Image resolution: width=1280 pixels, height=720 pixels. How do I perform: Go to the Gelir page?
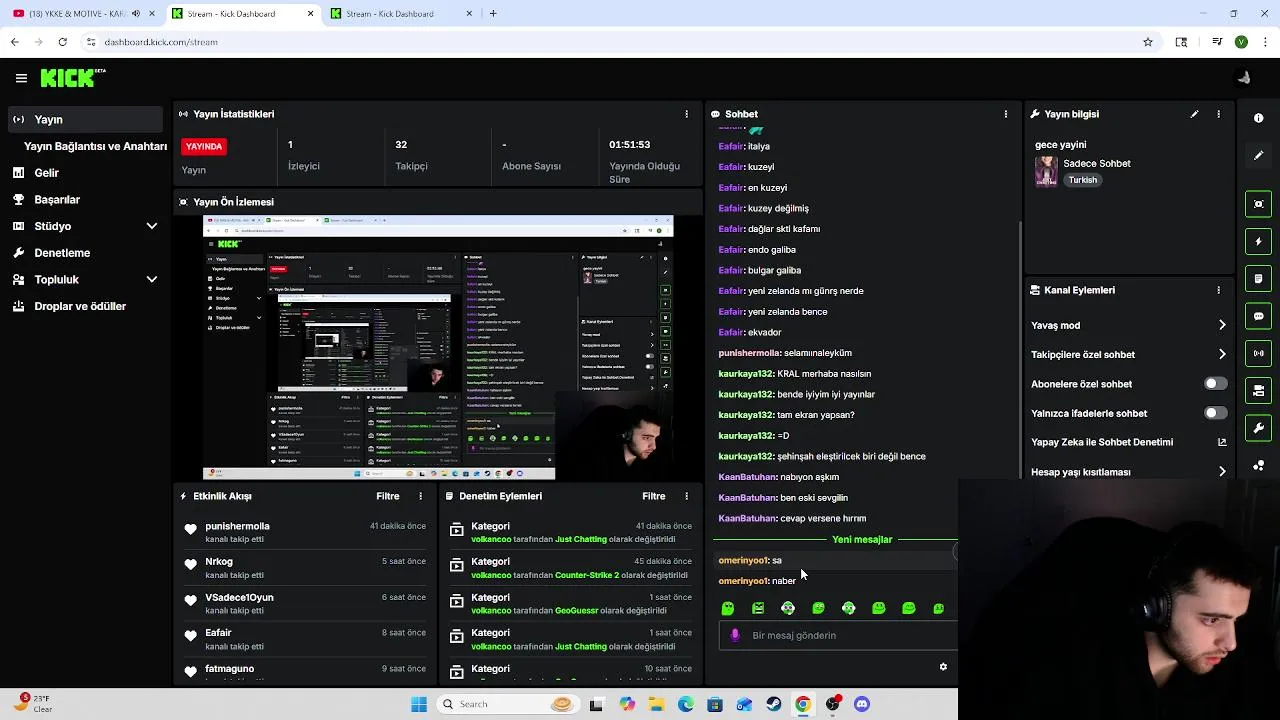pyautogui.click(x=46, y=173)
